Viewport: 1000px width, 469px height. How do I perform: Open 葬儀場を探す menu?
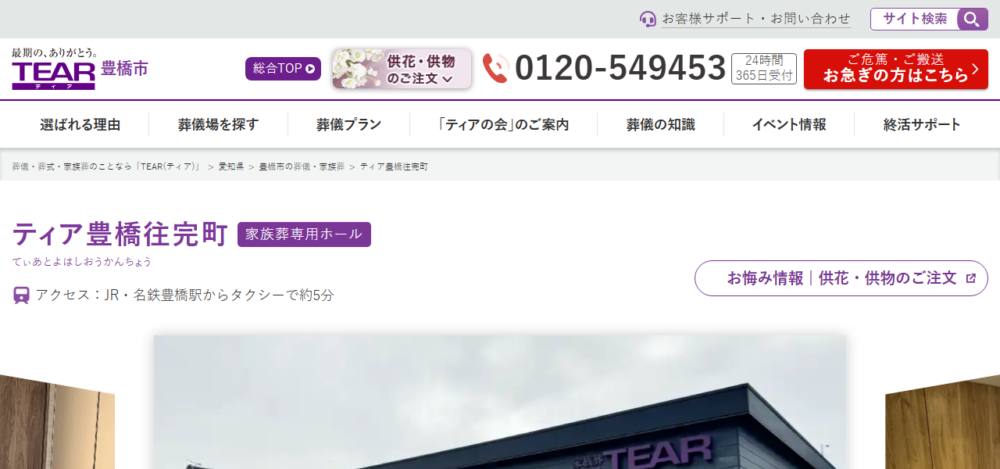pyautogui.click(x=219, y=124)
